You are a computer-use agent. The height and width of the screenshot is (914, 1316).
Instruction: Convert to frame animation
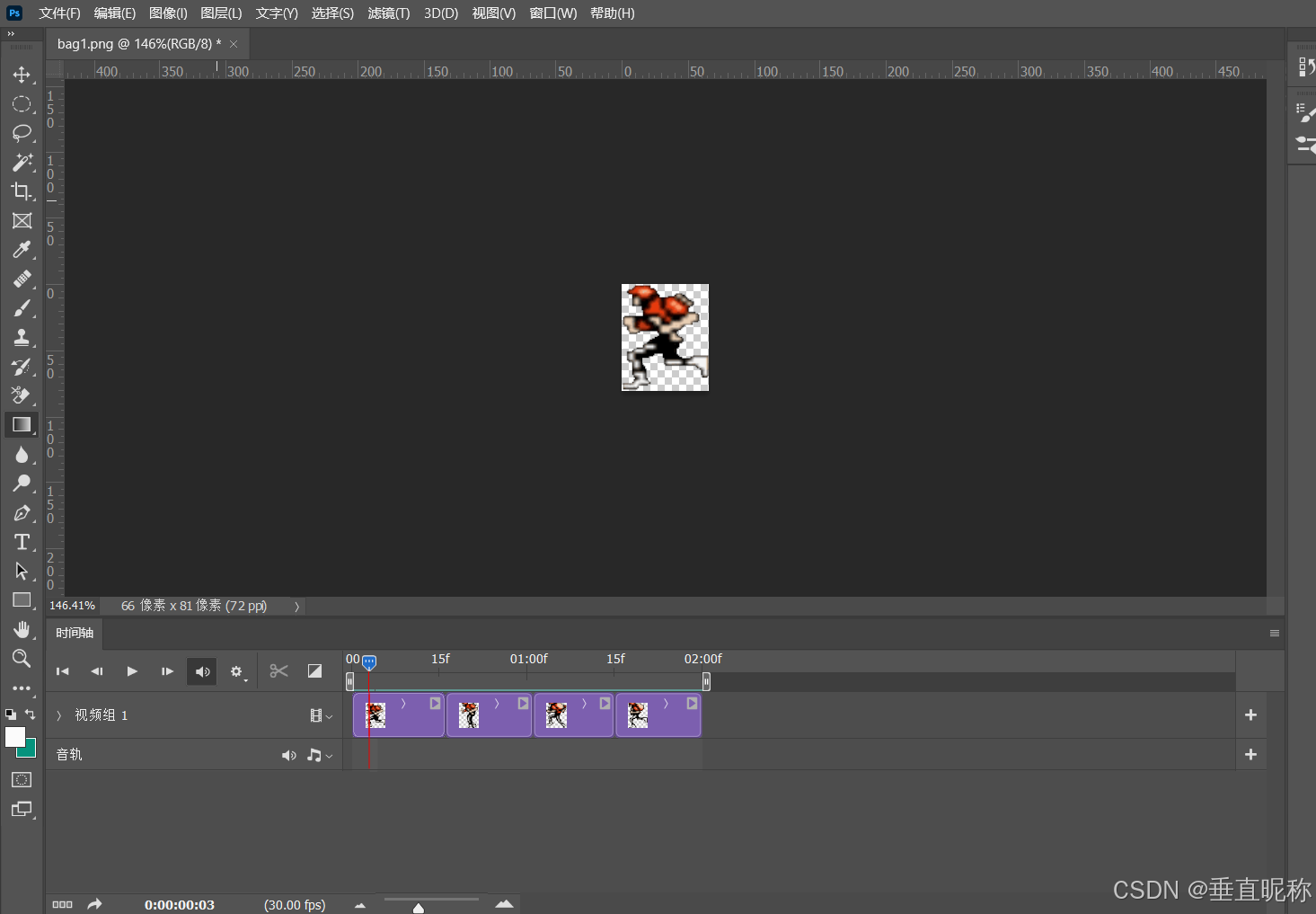coord(62,905)
